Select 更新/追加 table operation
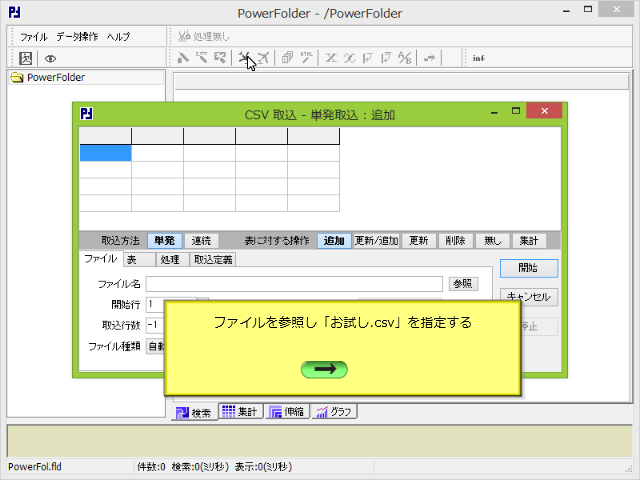 (376, 240)
